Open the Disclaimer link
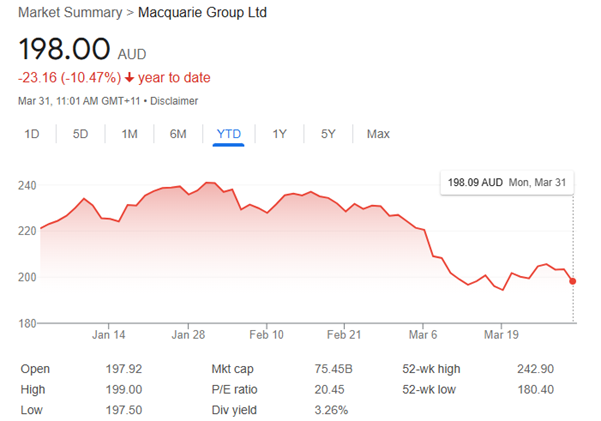The image size is (601, 421). pyautogui.click(x=175, y=101)
